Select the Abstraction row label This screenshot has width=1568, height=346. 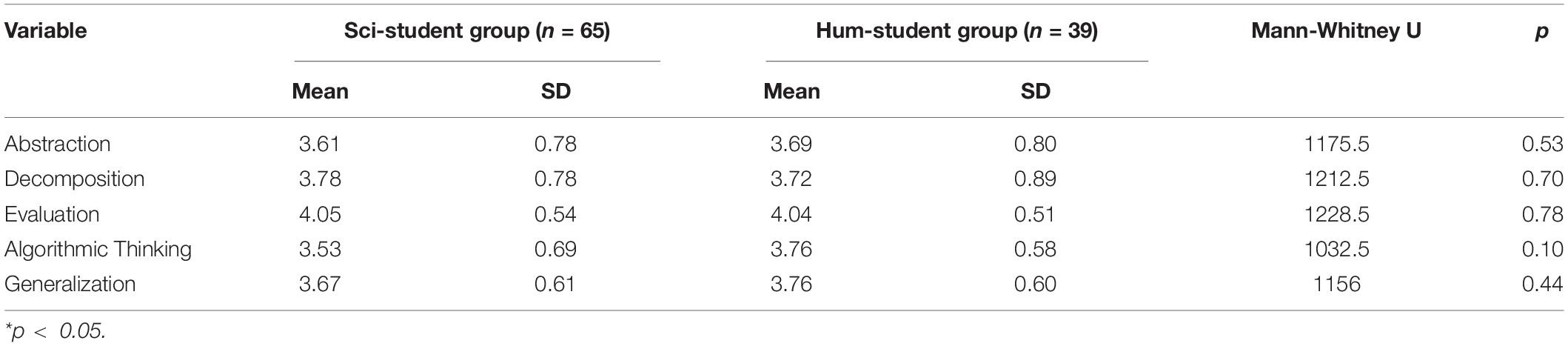tap(58, 144)
